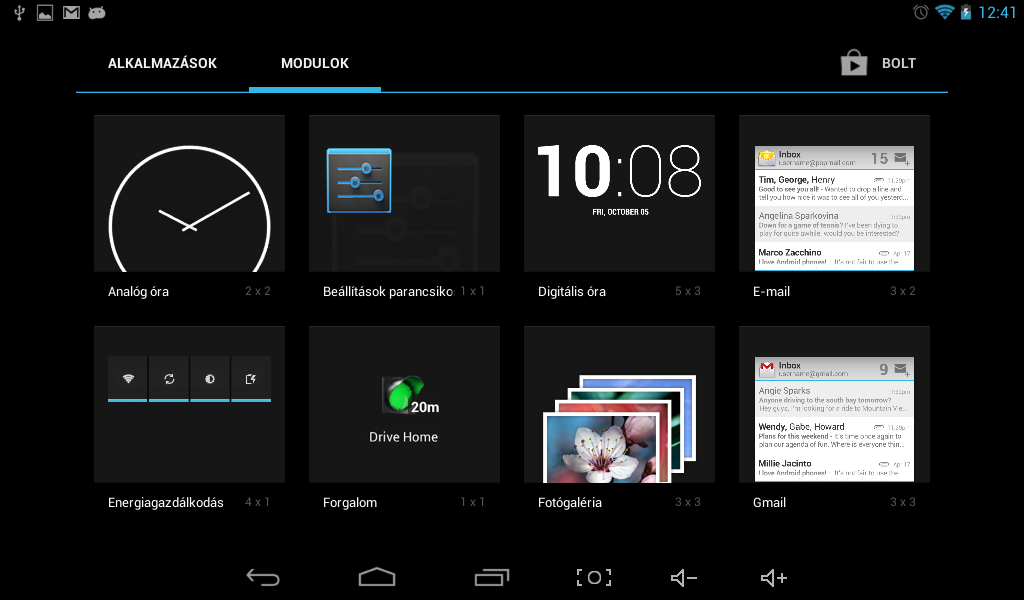This screenshot has height=600, width=1024.
Task: Open the recent apps overview
Action: 491,577
